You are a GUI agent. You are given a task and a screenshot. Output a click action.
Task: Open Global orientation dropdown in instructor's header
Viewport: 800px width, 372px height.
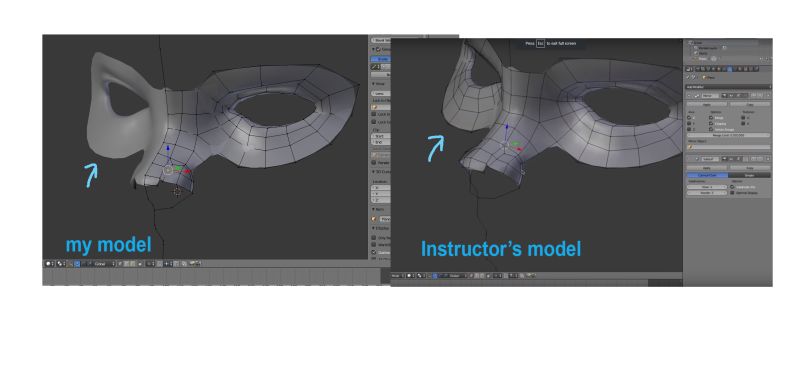tap(457, 276)
